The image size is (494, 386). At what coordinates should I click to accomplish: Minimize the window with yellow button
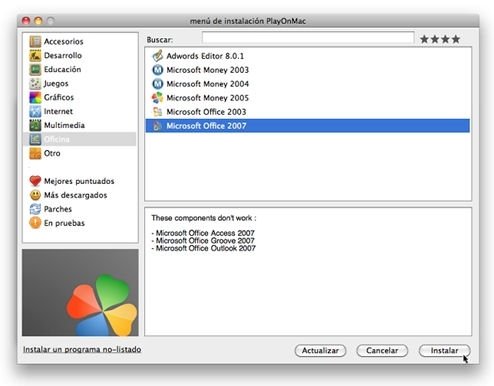38,21
